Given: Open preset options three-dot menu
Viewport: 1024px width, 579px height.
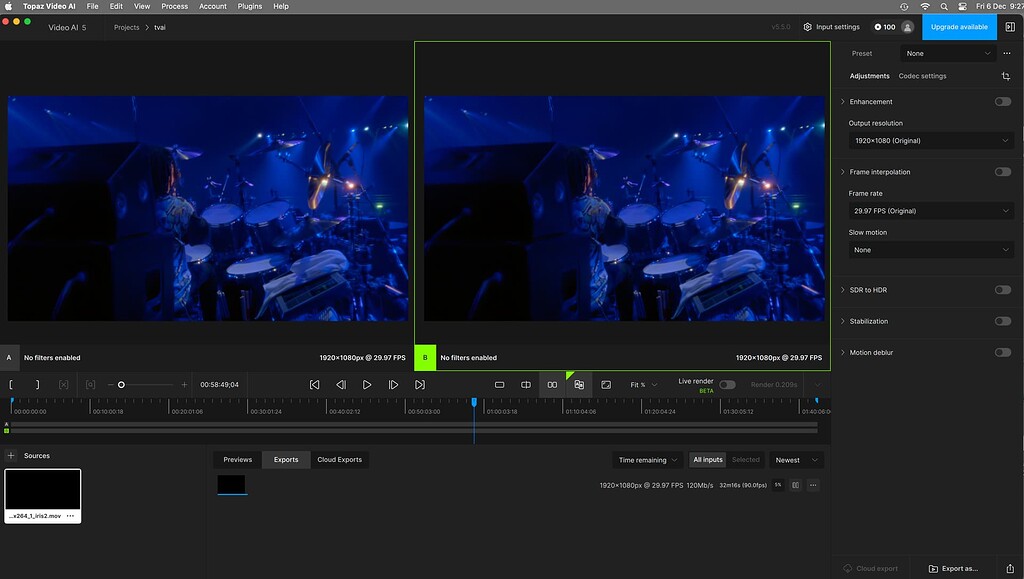Looking at the screenshot, I should [1007, 54].
